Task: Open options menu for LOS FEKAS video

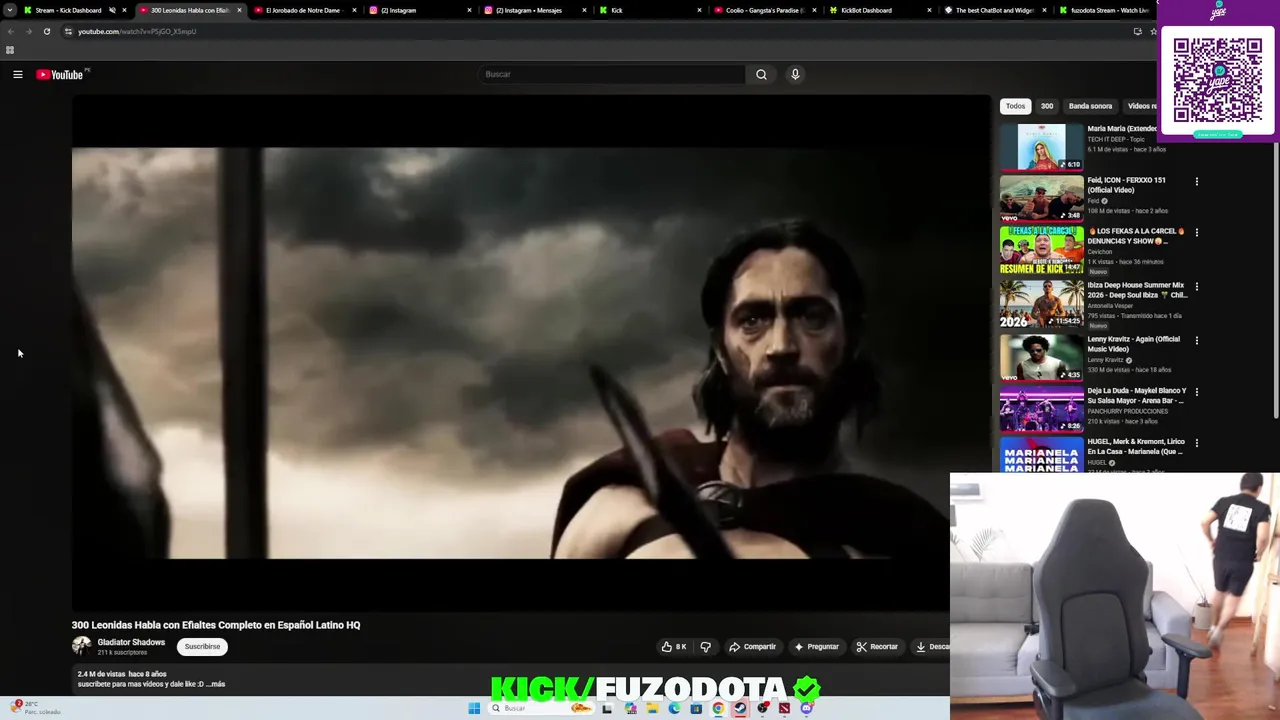Action: click(x=1196, y=232)
